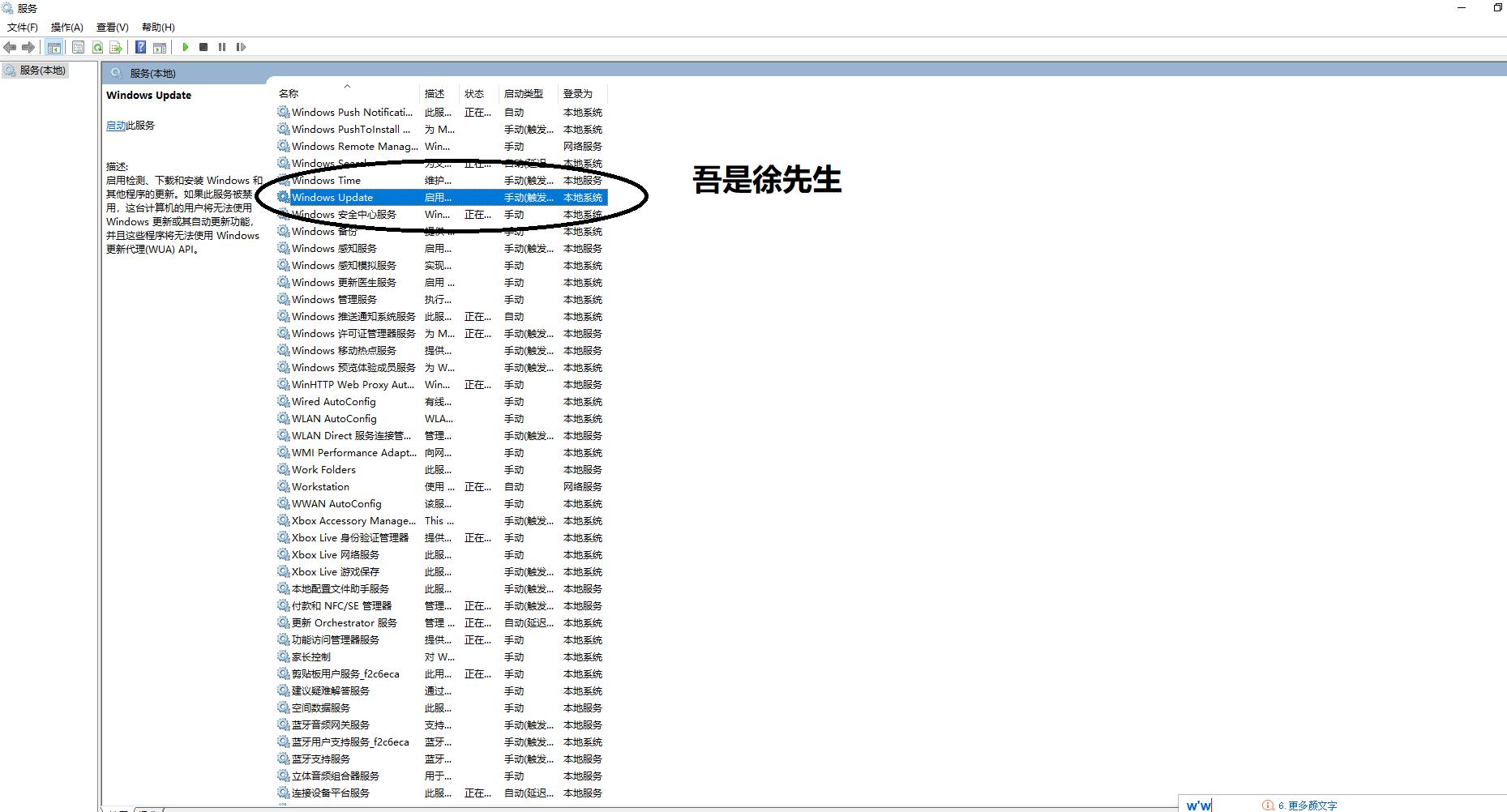Open Help using the question mark icon
The height and width of the screenshot is (812, 1507).
click(139, 47)
